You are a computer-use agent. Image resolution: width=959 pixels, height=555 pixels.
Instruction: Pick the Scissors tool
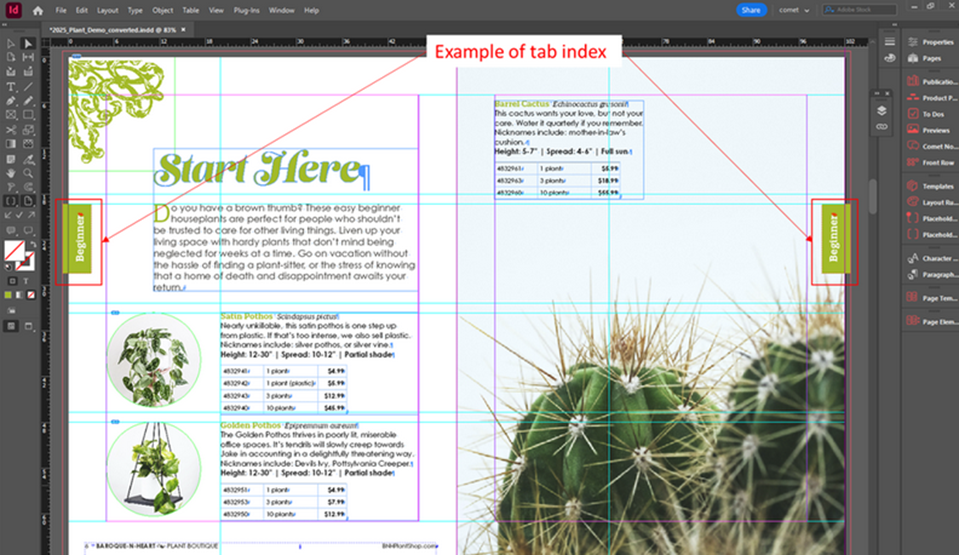[x=11, y=130]
